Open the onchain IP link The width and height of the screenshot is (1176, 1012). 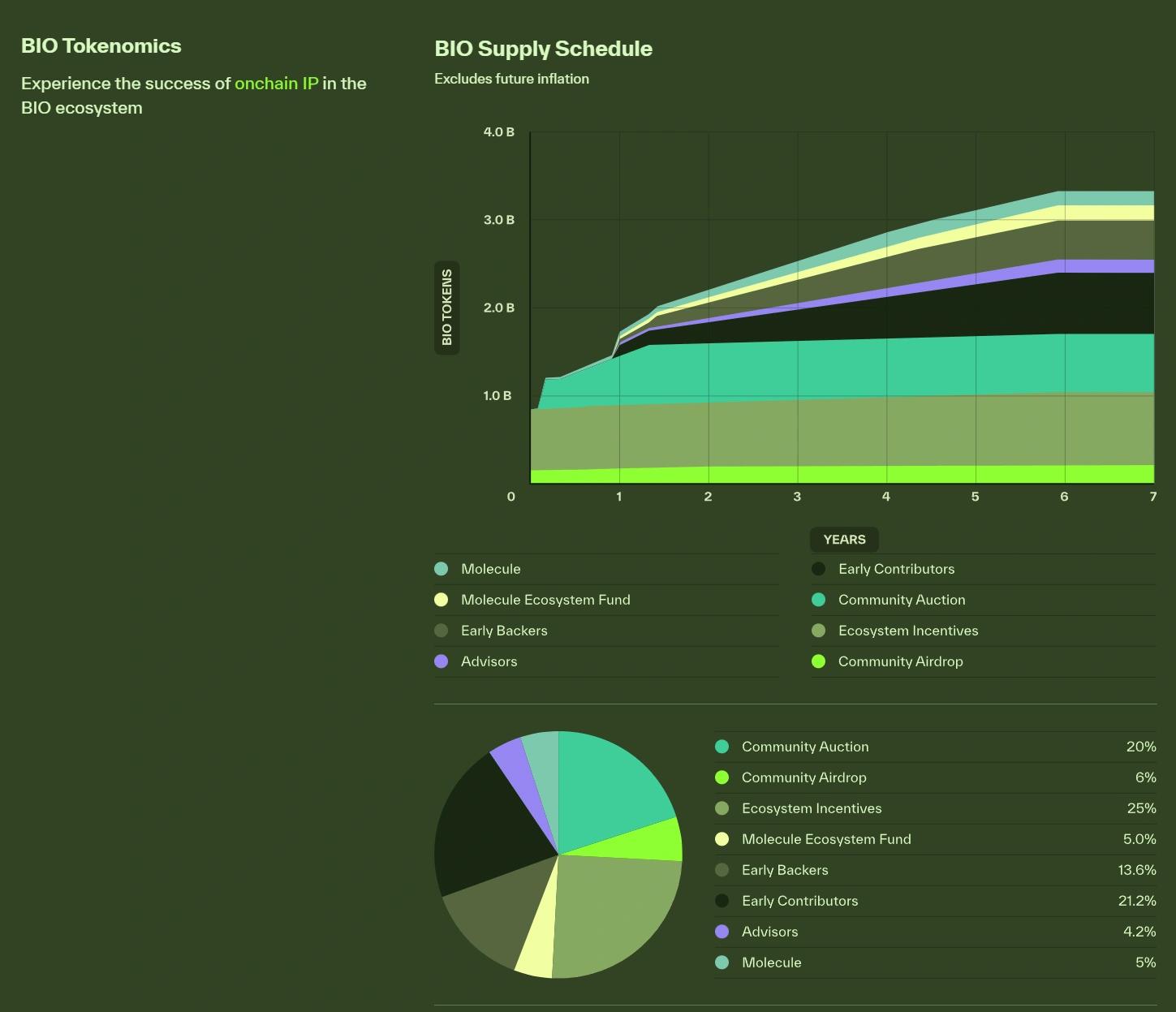click(277, 84)
